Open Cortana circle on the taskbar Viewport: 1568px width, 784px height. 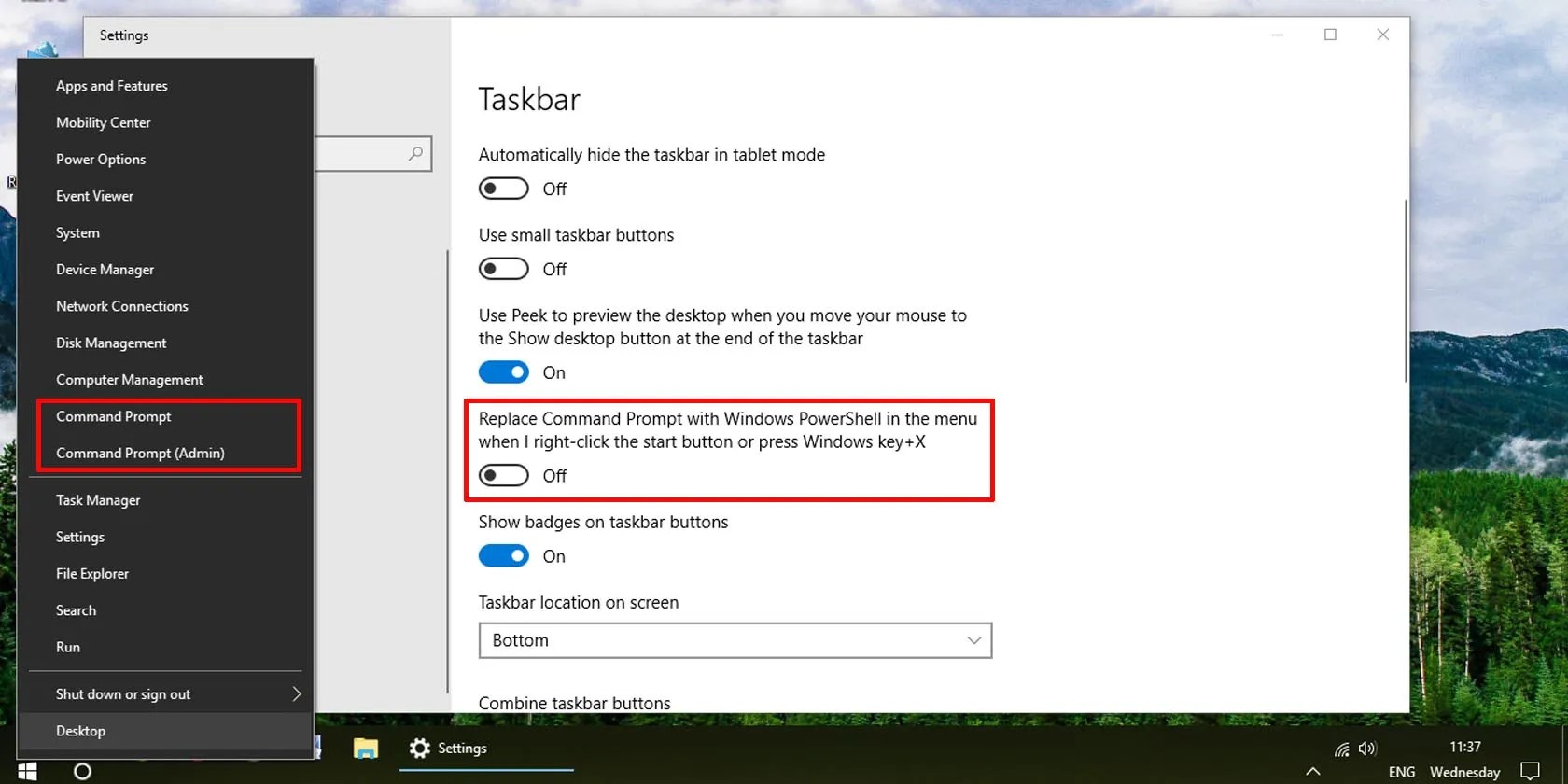[82, 771]
